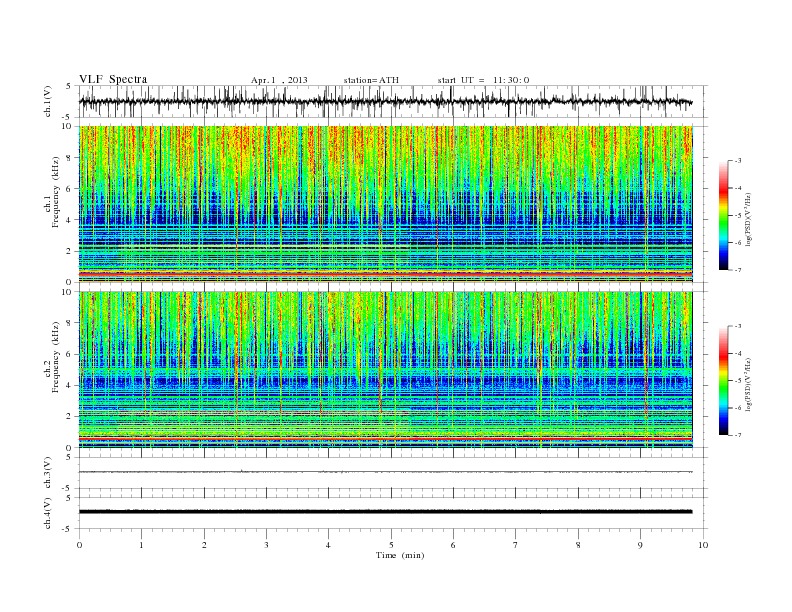
Task: Click the ch.1 spectrogram color scale bar
Action: pos(724,215)
